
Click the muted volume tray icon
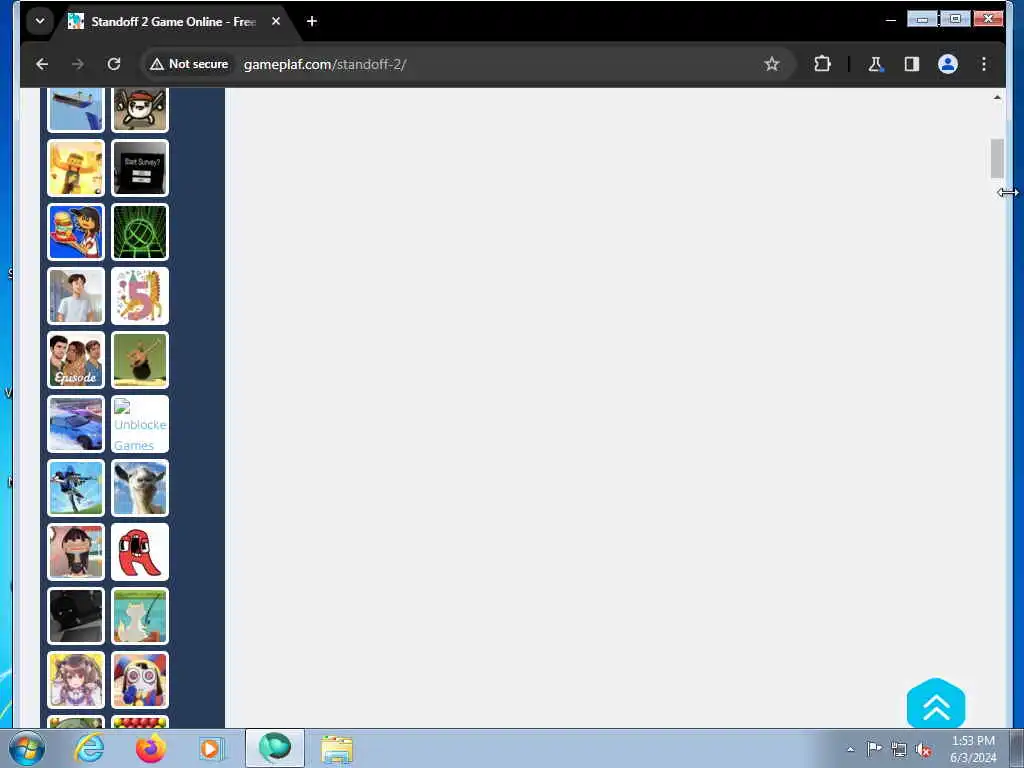(x=923, y=749)
